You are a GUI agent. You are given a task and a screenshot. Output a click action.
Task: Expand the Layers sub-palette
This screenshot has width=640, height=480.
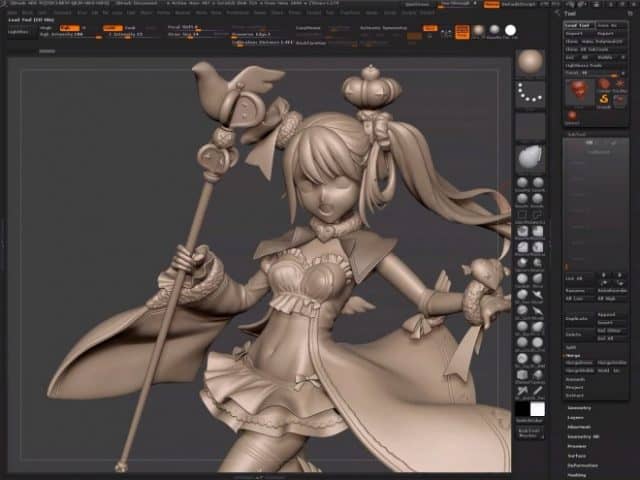pos(576,418)
